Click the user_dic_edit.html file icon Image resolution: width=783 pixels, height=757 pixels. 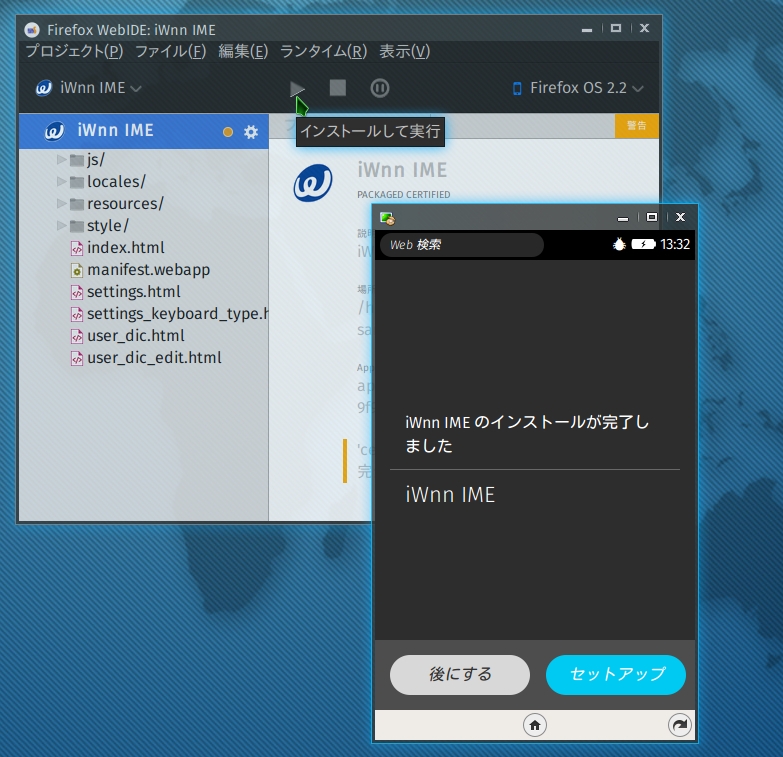click(76, 358)
